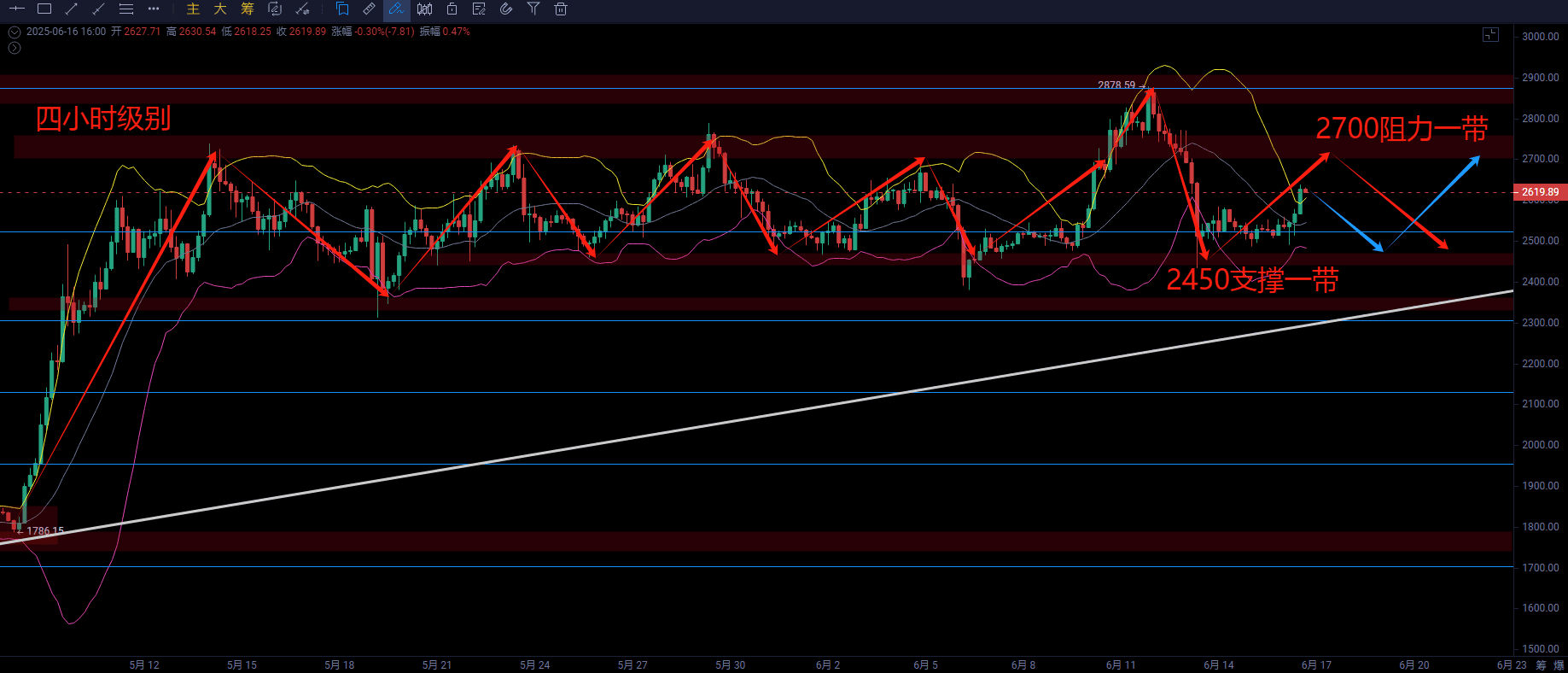
Task: Click the chart fullscreen toggle icon
Action: pos(1490,35)
